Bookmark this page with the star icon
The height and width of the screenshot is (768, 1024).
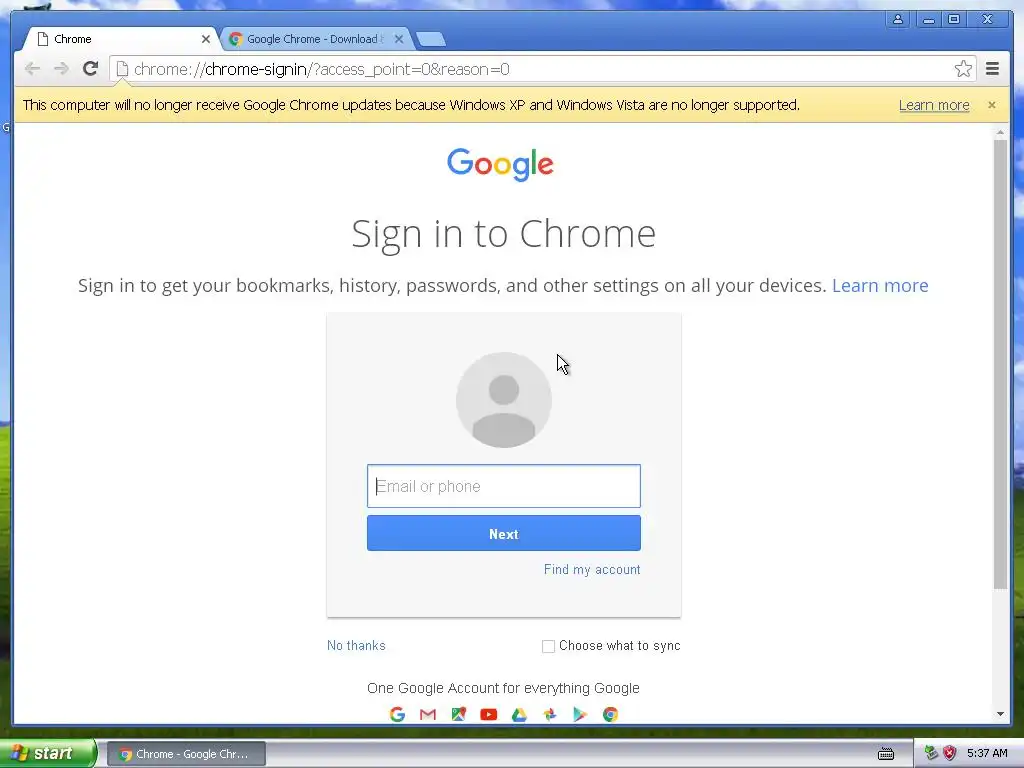tap(963, 69)
